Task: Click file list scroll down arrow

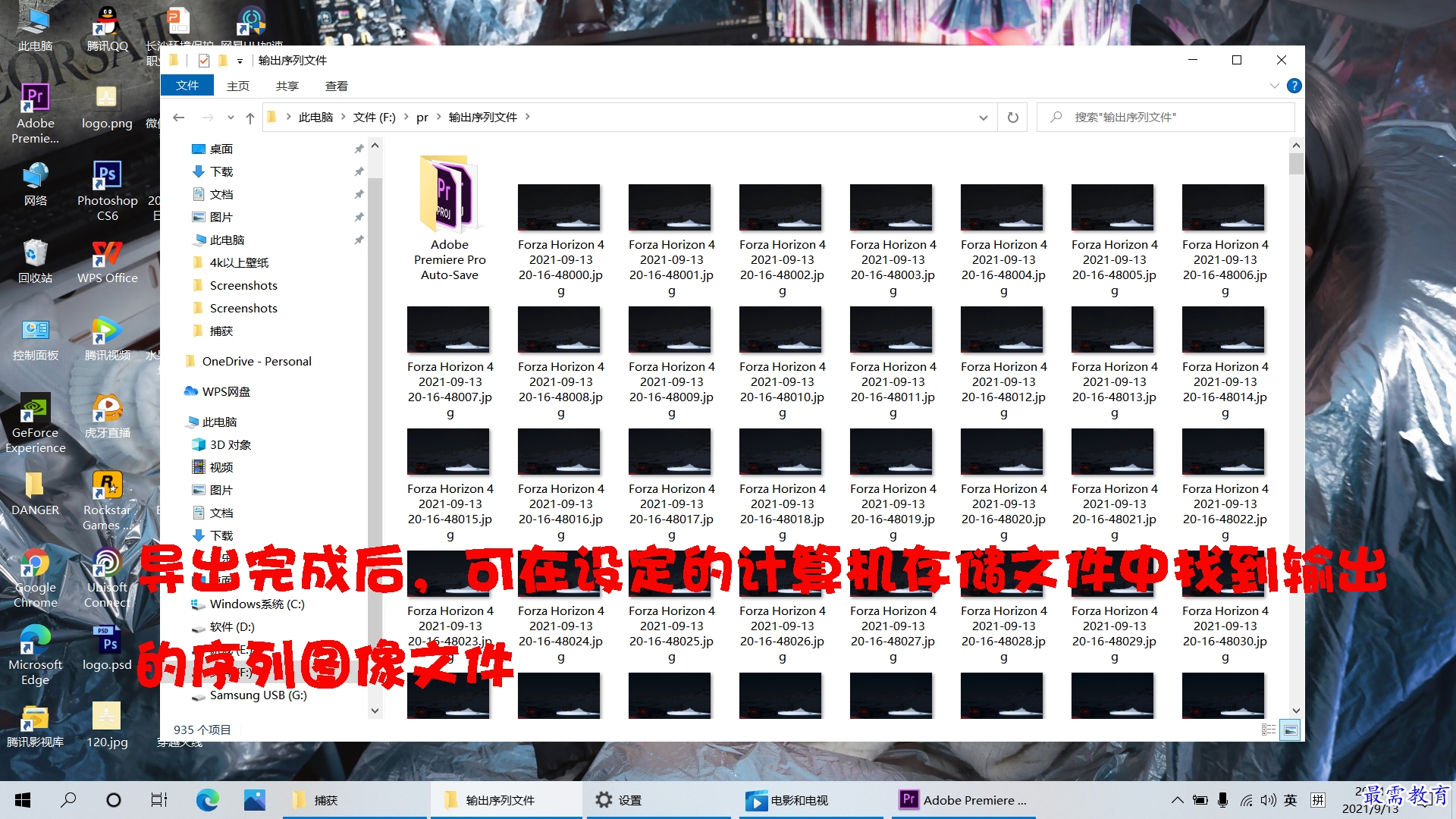Action: point(1296,711)
